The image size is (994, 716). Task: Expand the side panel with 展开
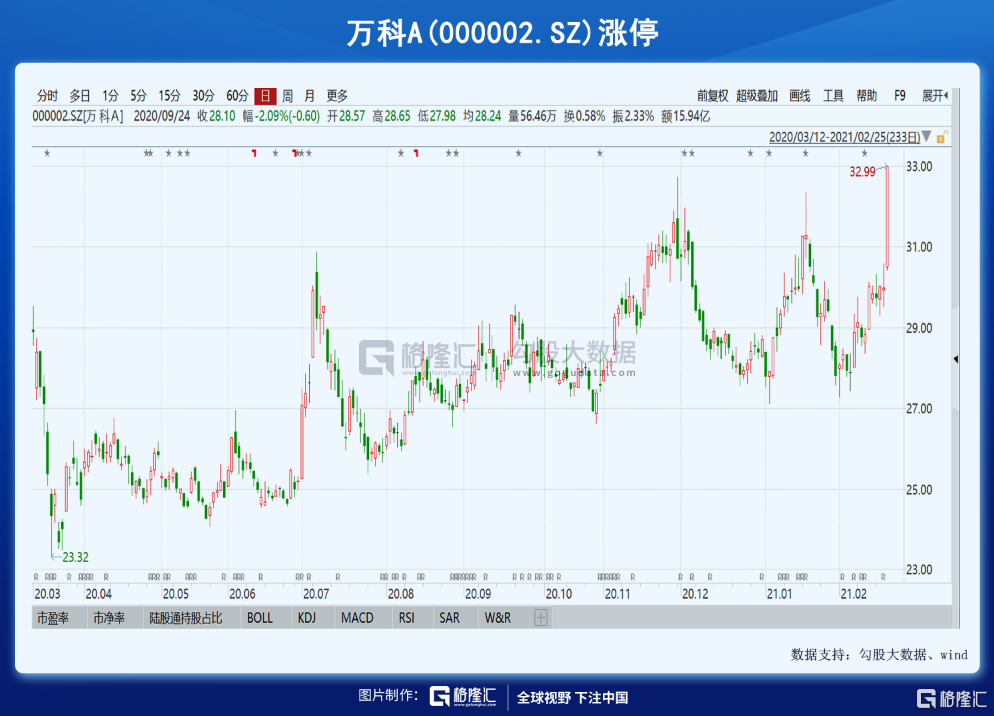tap(935, 96)
